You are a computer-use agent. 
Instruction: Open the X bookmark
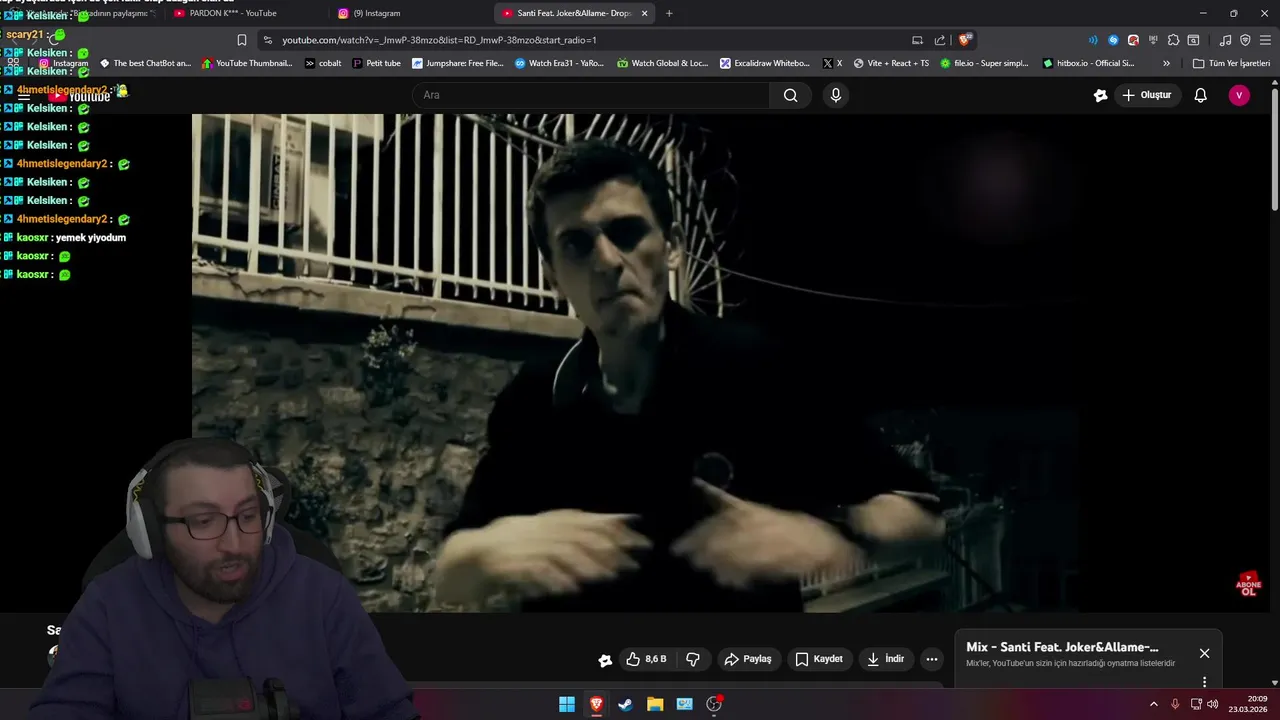point(832,63)
